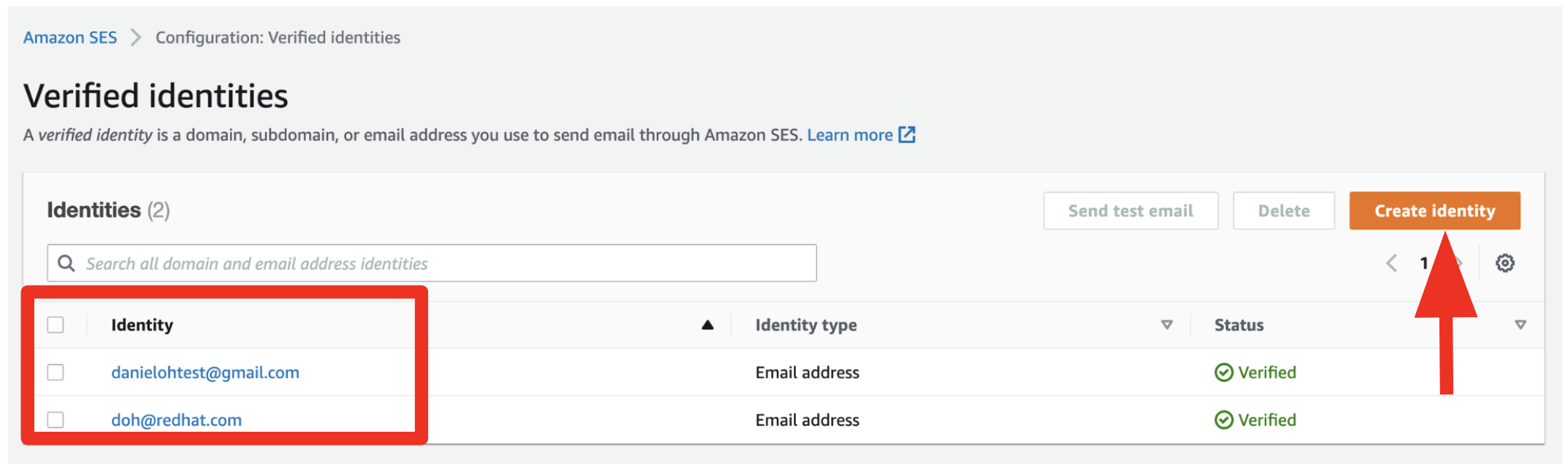This screenshot has height=469, width=1568.
Task: Open table preferences gear icon
Action: (x=1504, y=263)
